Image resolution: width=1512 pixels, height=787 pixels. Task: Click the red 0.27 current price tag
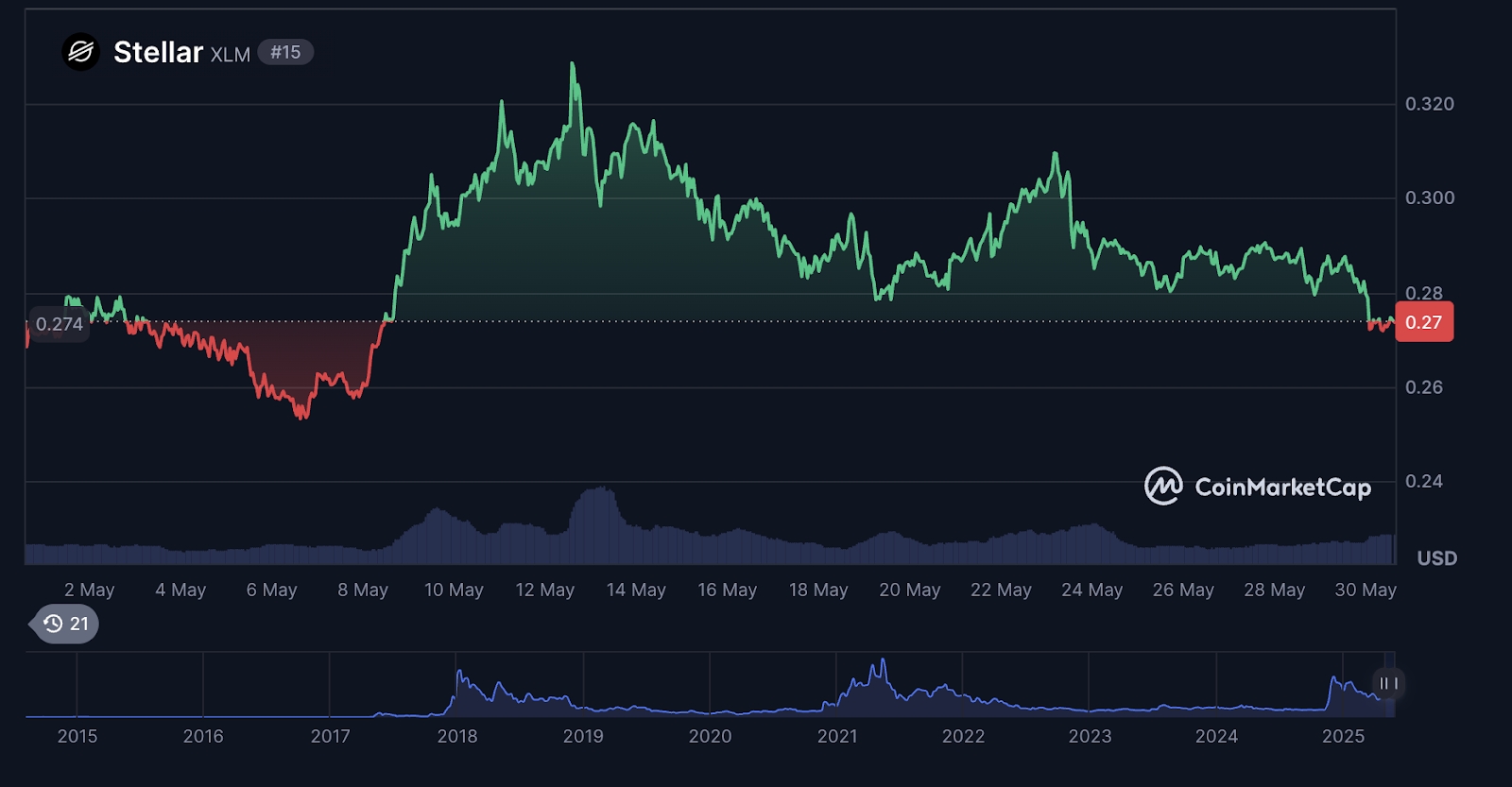(x=1423, y=322)
